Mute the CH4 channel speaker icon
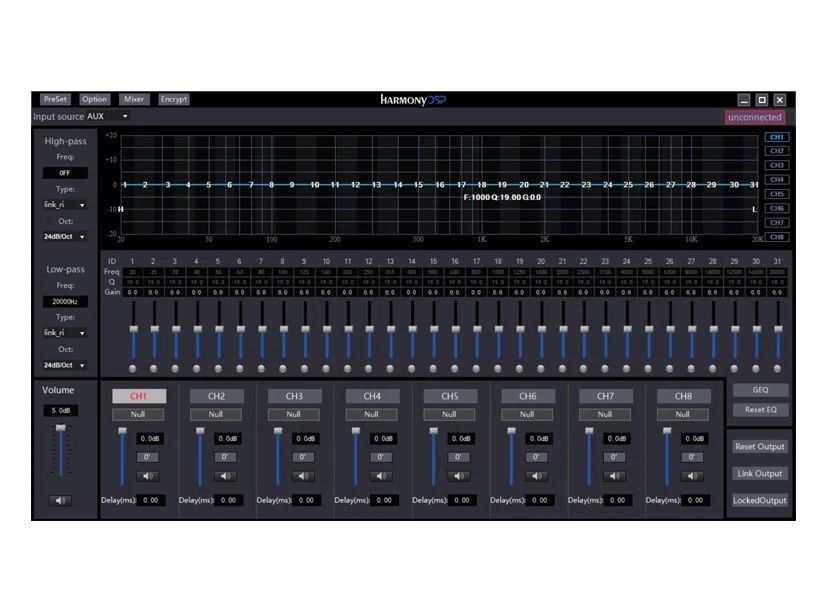 [381, 476]
